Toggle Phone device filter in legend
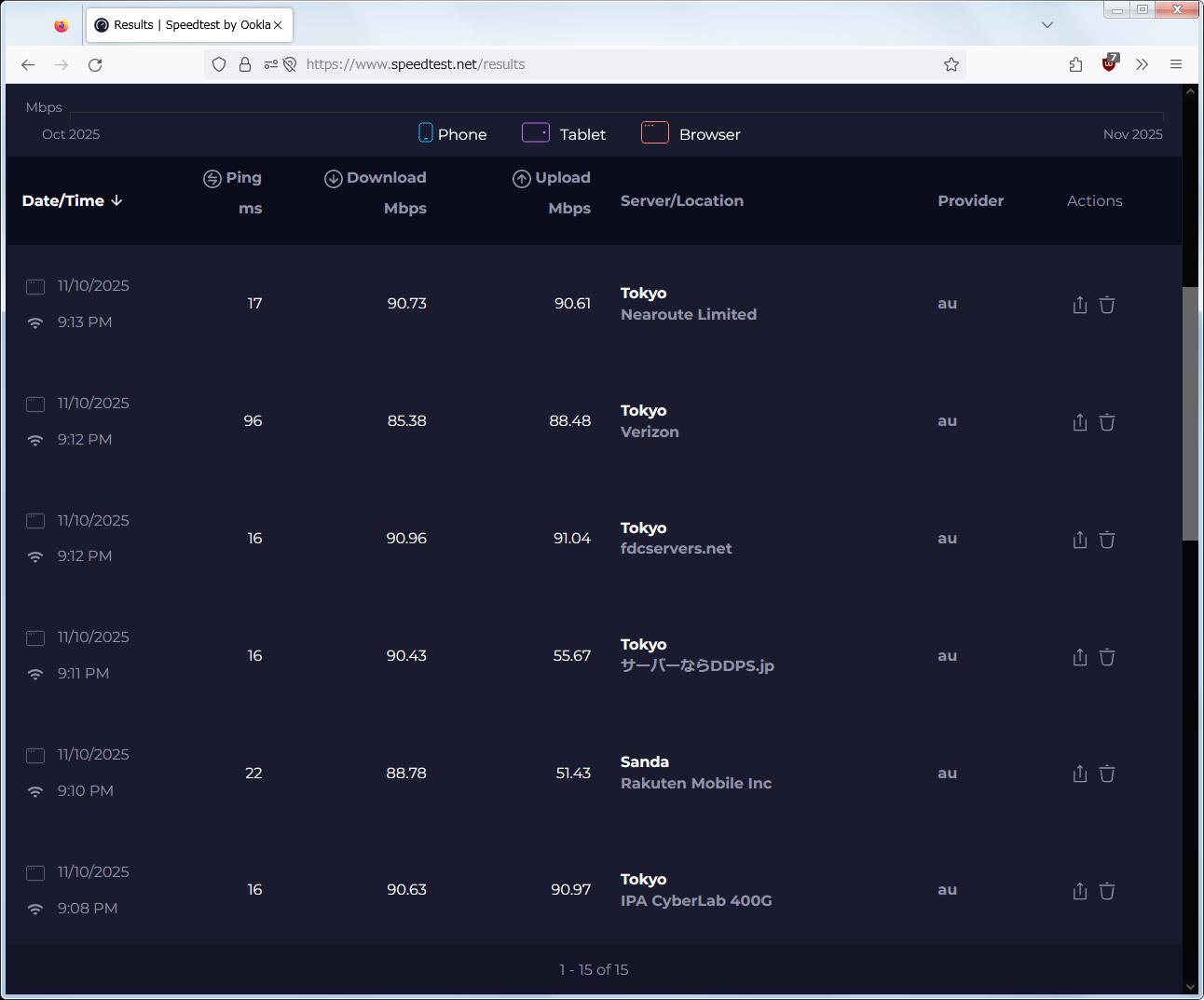Screen dimensions: 1204x1000 pos(452,134)
